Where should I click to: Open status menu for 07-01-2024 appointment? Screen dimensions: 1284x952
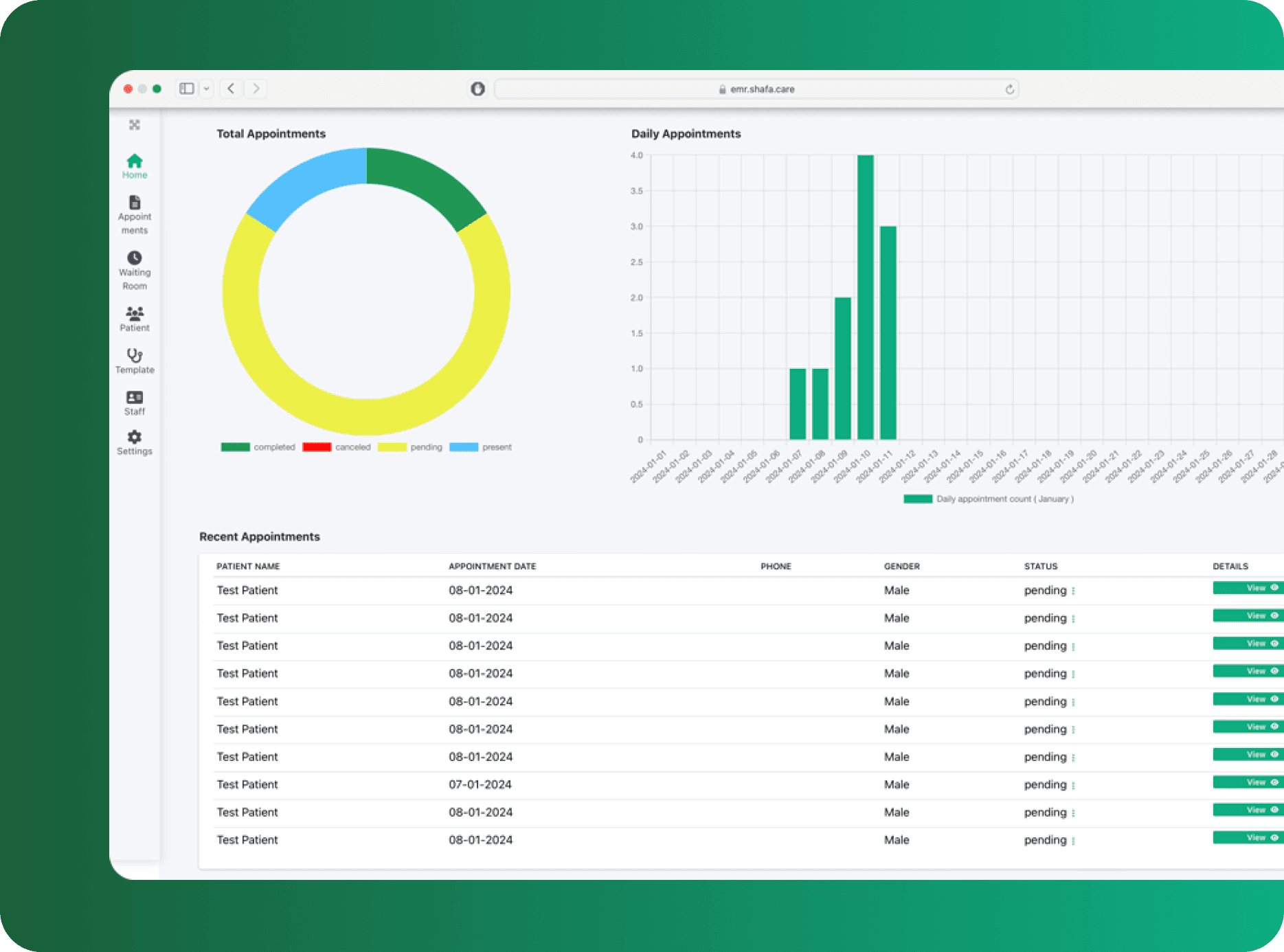1073,785
